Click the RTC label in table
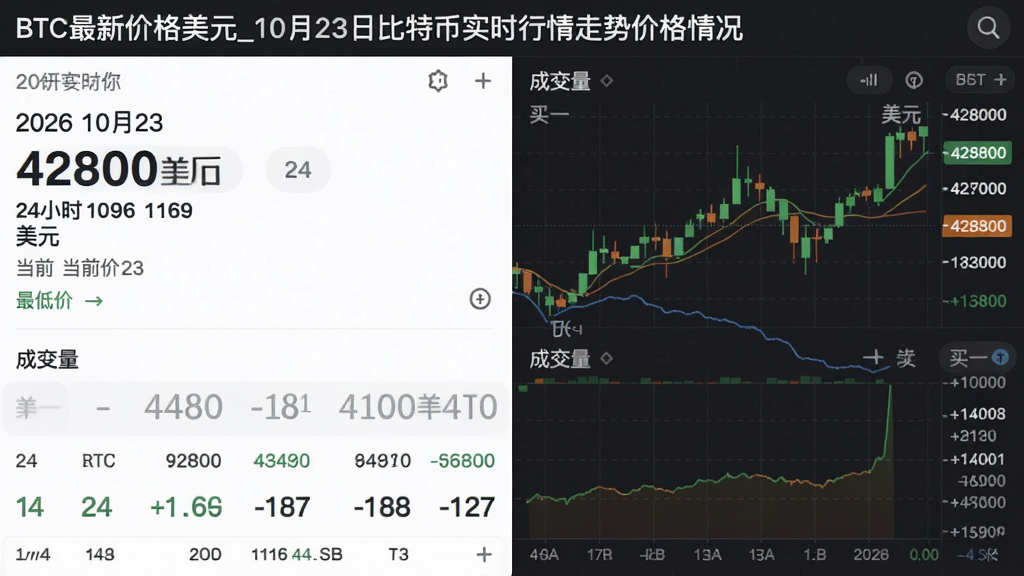This screenshot has width=1024, height=576. [x=99, y=461]
